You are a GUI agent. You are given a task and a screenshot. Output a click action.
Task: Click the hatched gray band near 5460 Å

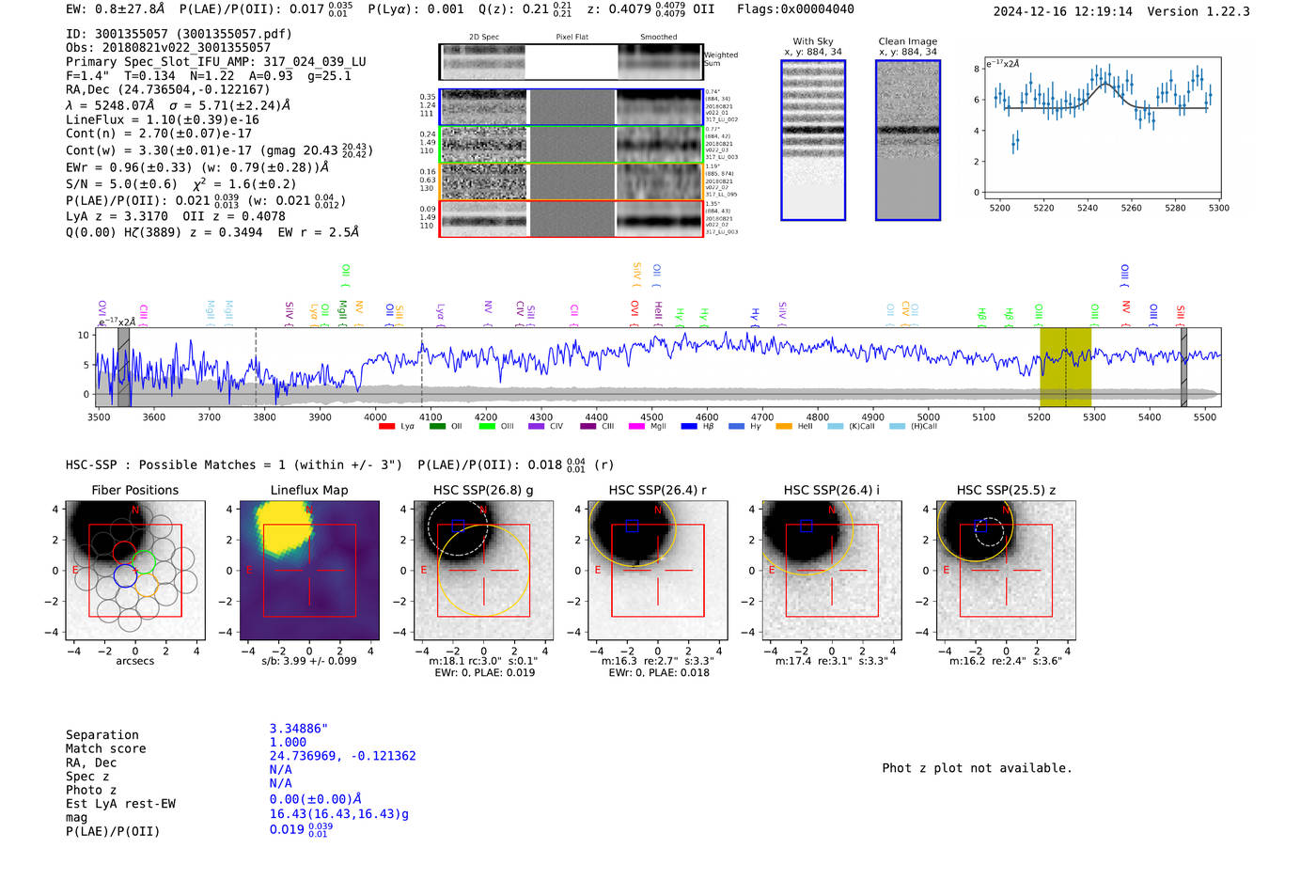click(1184, 368)
